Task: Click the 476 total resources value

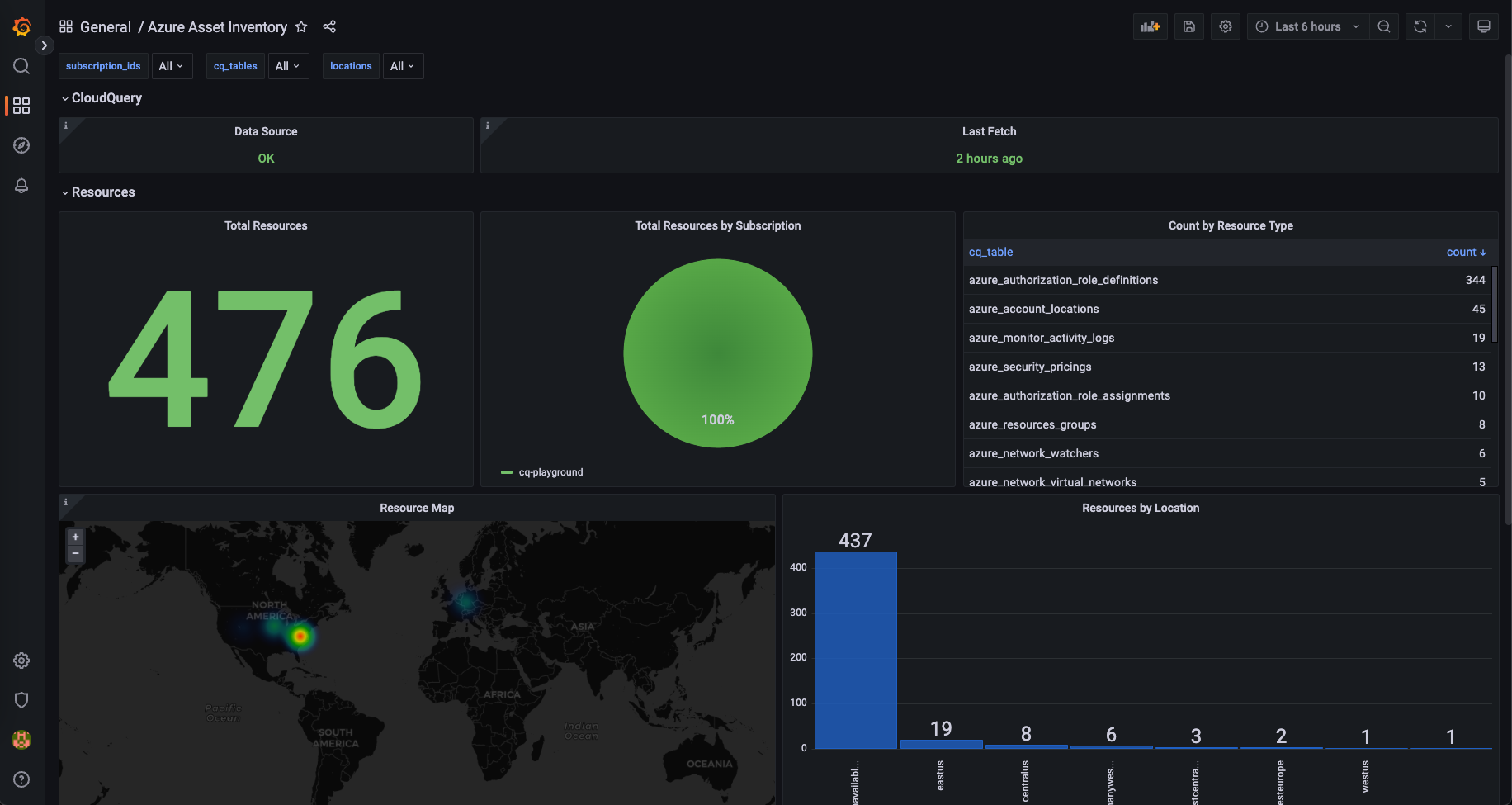Action: [266, 359]
